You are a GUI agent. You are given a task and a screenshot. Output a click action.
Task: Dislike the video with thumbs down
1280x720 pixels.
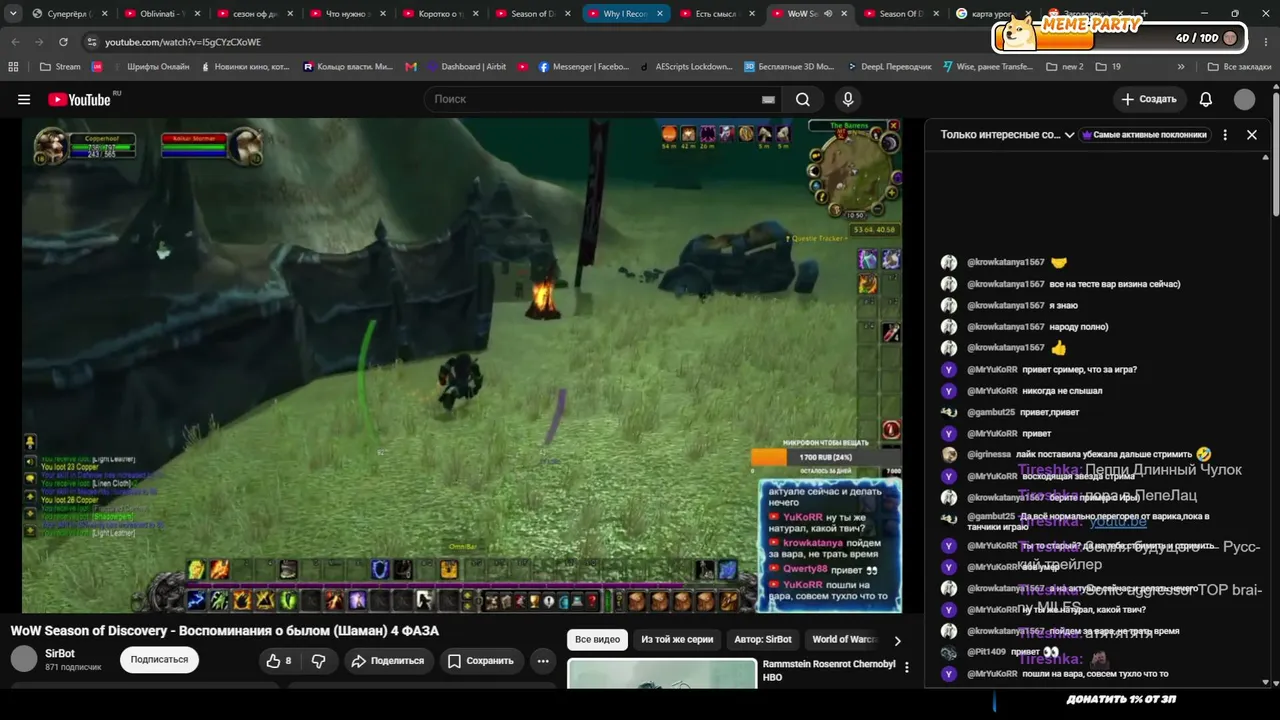click(x=319, y=660)
